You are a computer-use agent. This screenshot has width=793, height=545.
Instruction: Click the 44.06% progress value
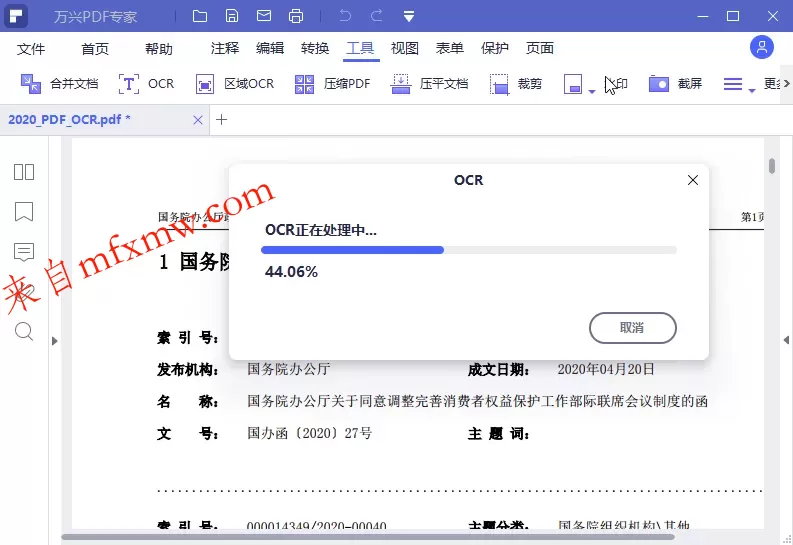(291, 272)
